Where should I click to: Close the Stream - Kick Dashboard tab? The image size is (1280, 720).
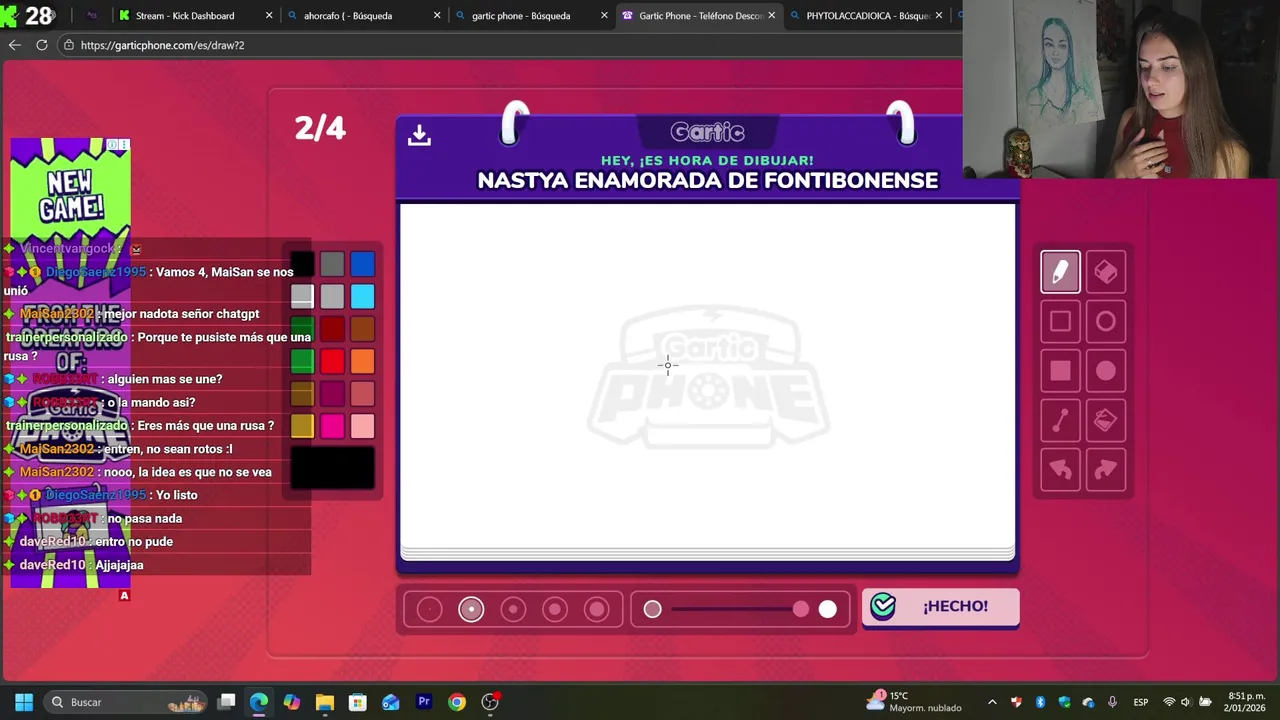[269, 16]
